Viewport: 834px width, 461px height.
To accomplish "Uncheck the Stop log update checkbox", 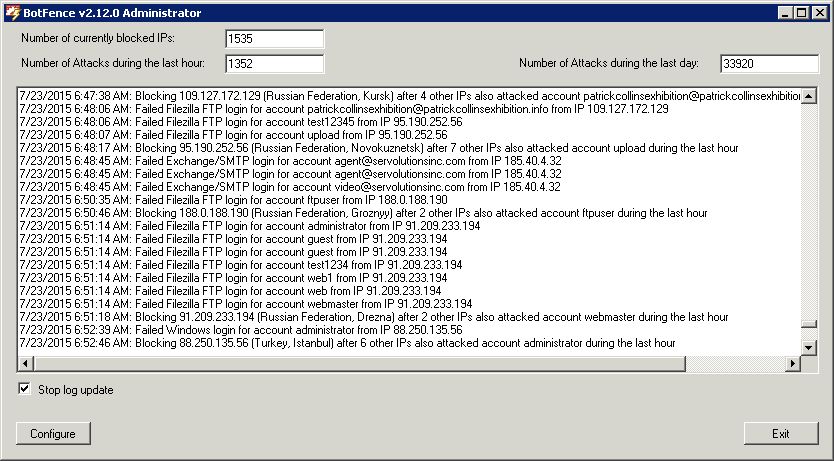I will 24,389.
